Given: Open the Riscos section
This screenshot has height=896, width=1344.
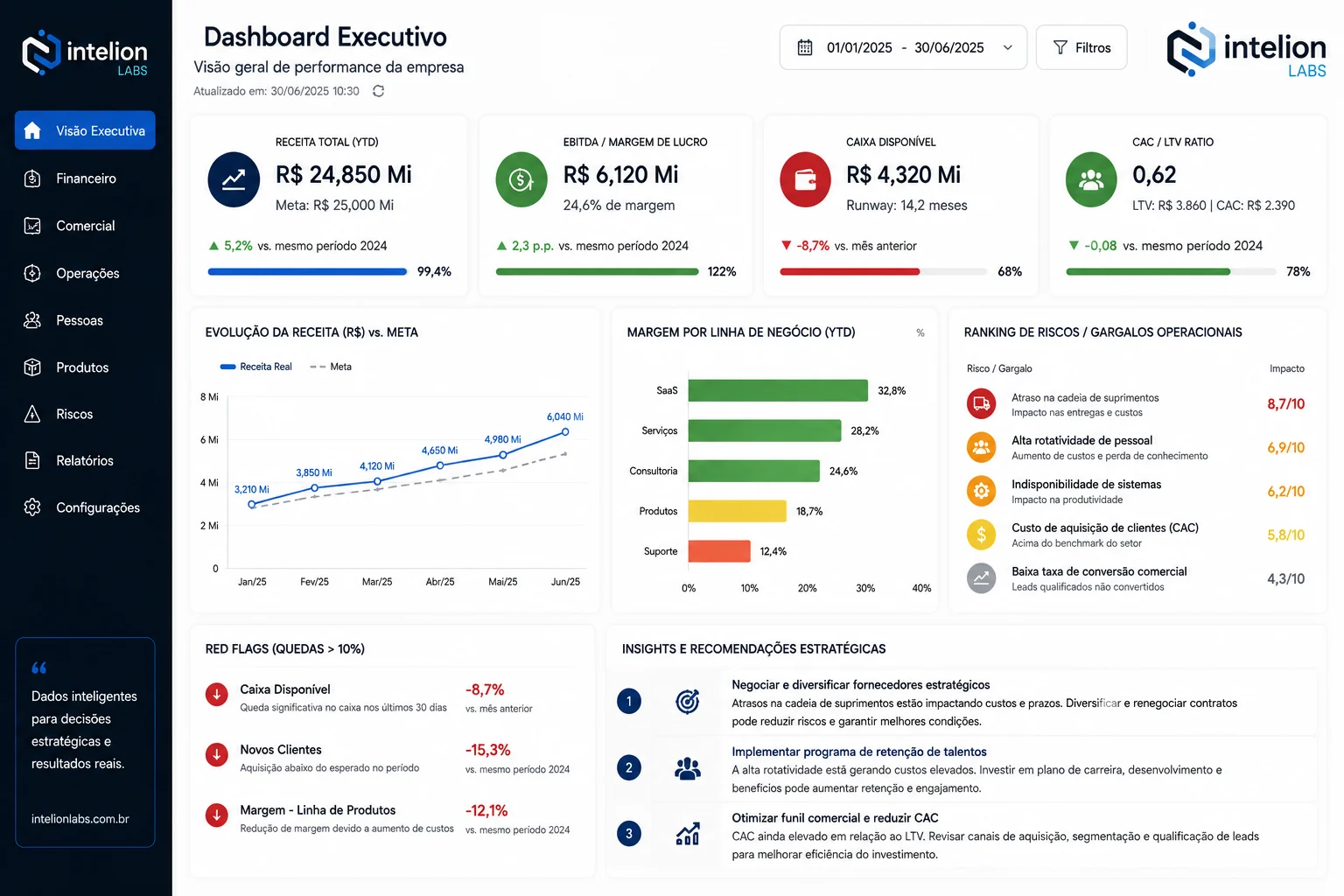Looking at the screenshot, I should (x=85, y=414).
